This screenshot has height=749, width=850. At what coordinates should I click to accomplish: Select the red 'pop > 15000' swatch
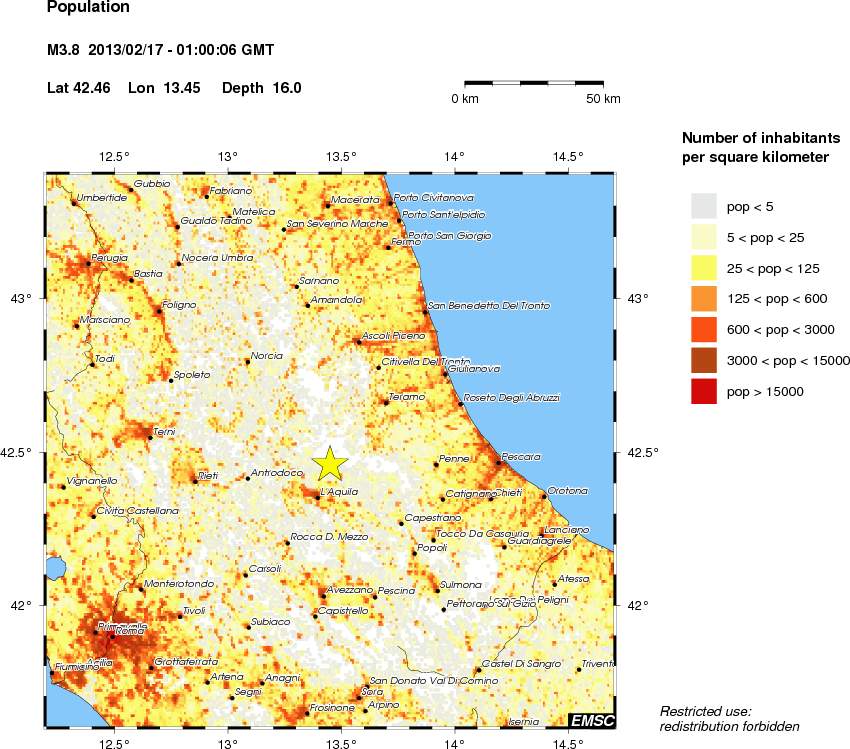coord(704,391)
